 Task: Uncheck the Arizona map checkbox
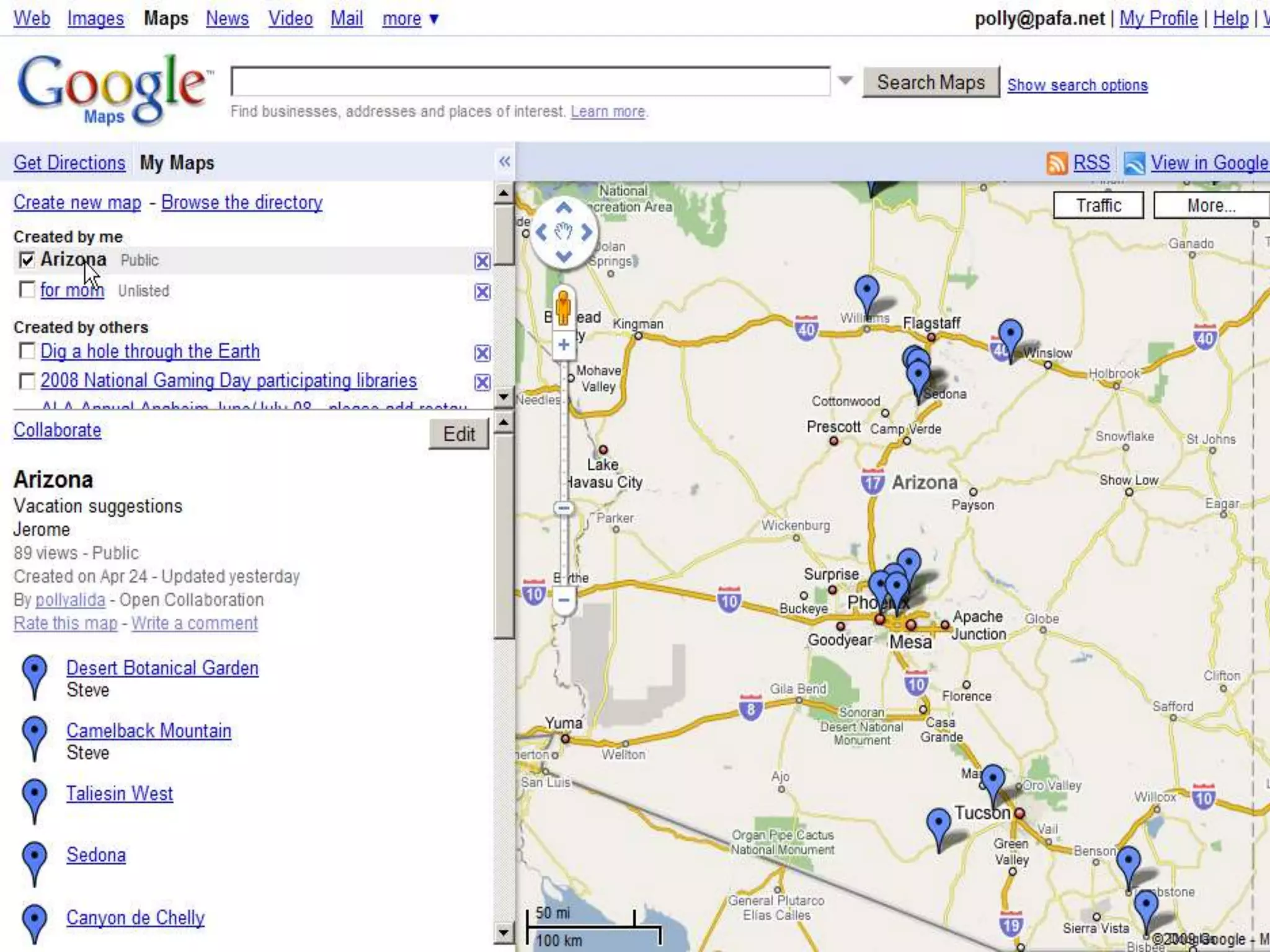point(27,260)
